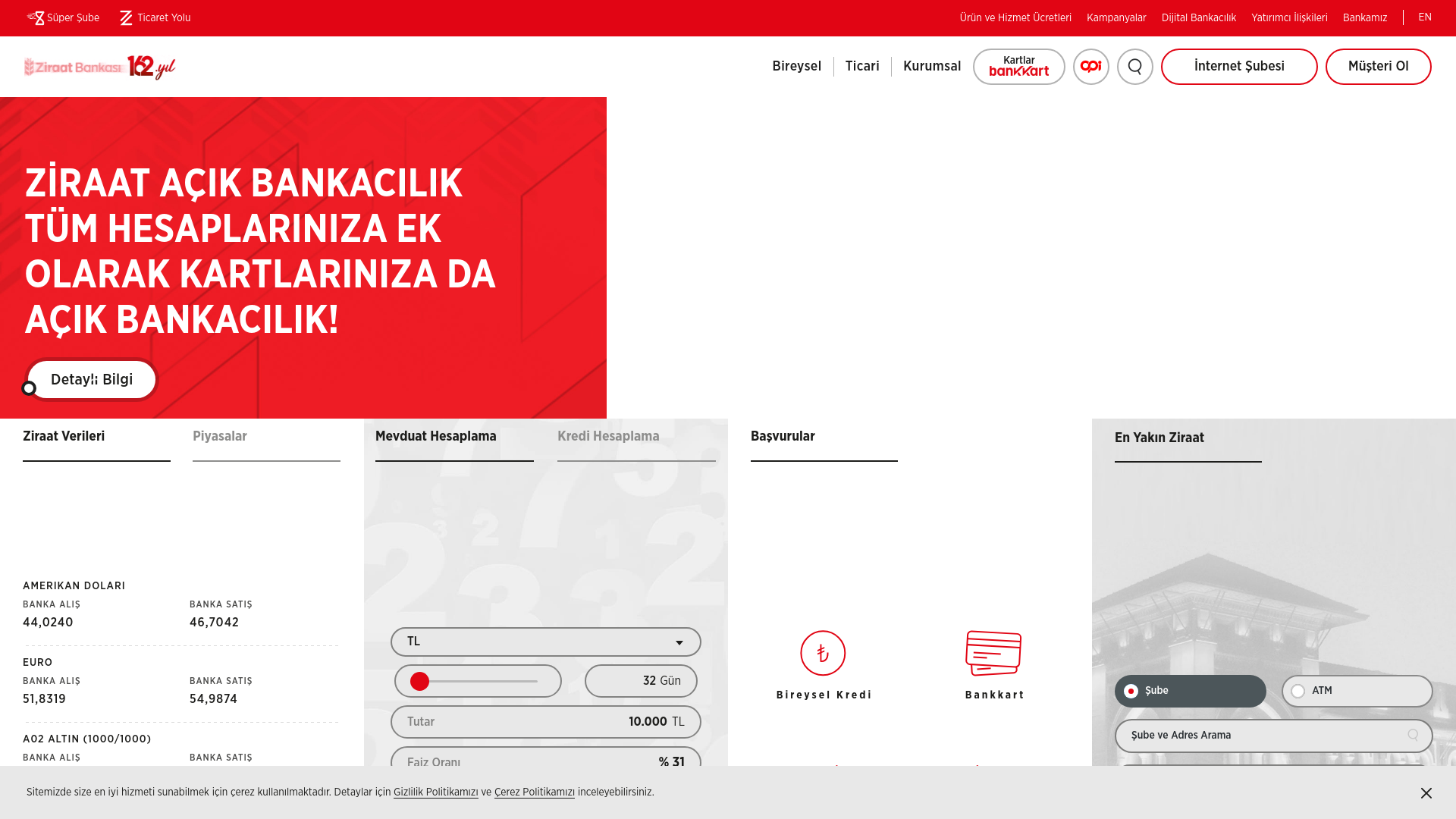The image size is (1456, 819).
Task: Open Yatırımcı İlişkileri
Action: coord(1289,17)
